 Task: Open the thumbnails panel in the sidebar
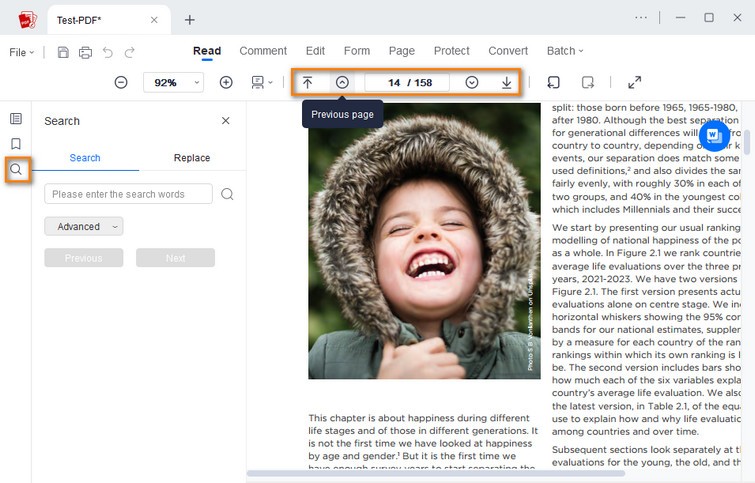(x=16, y=118)
